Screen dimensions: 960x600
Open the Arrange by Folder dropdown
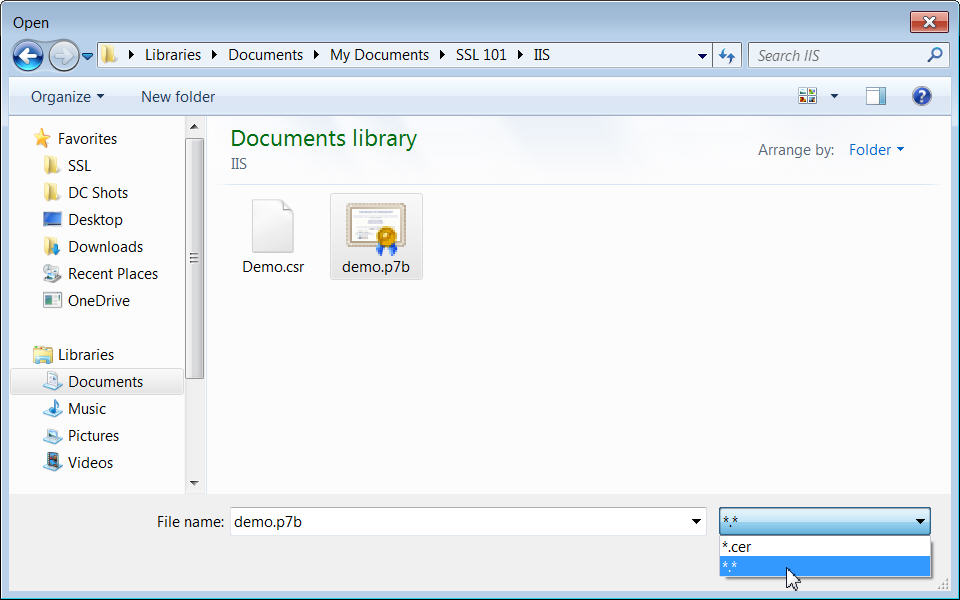coord(876,150)
